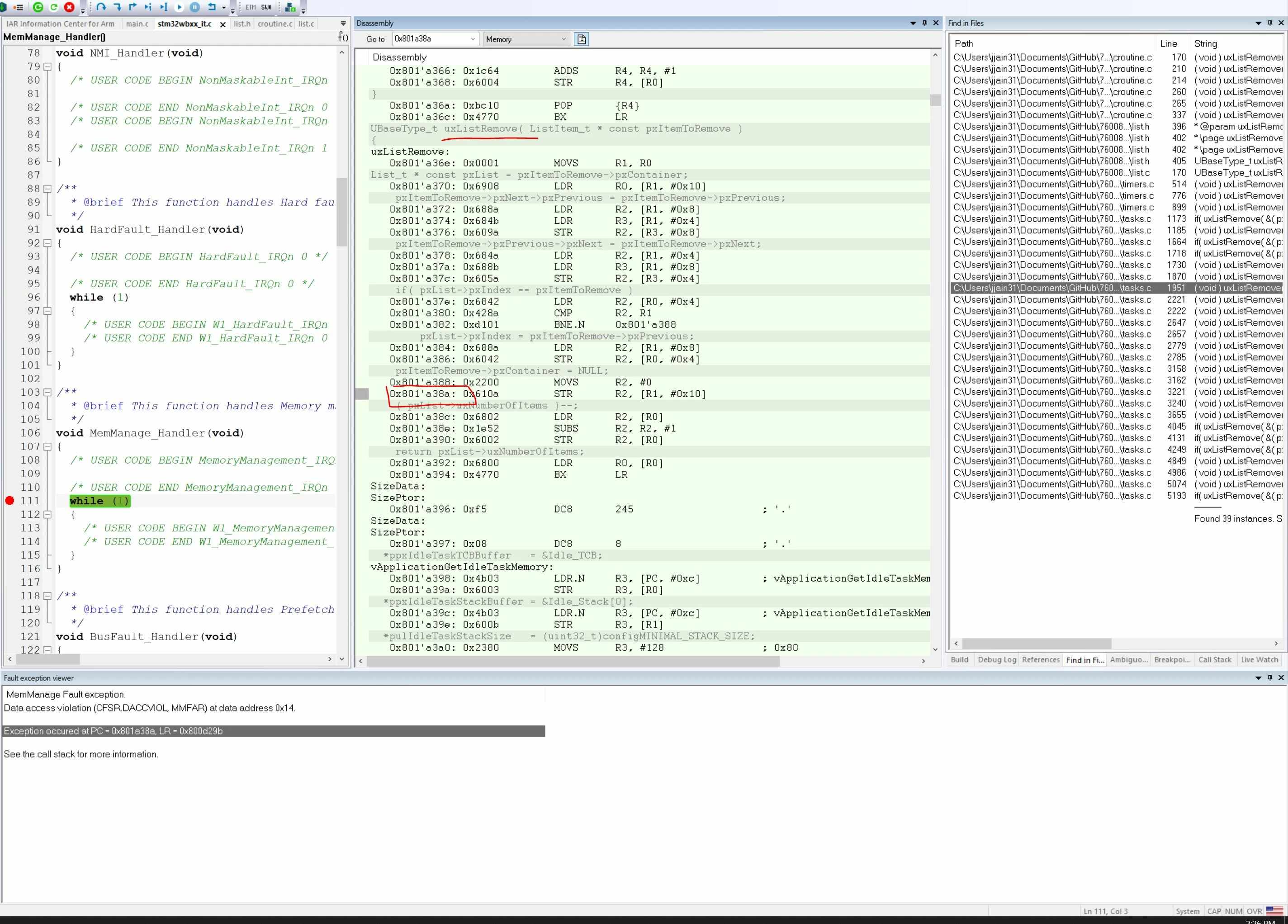Viewport: 1288px width, 924px height.
Task: Click Next Statement list icon left of green icons
Action: (x=18, y=7)
